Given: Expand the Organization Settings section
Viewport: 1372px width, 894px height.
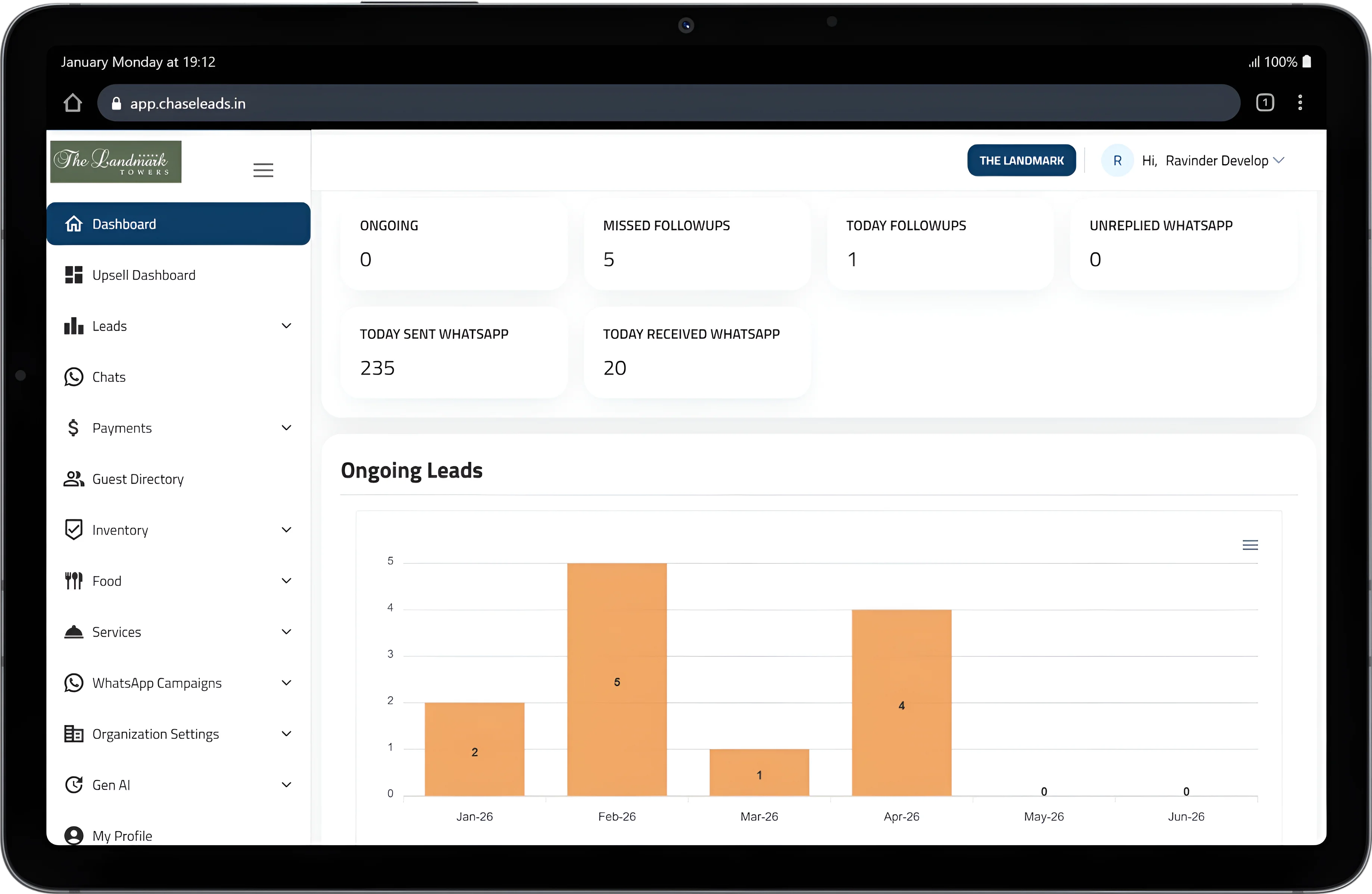Looking at the screenshot, I should pyautogui.click(x=287, y=733).
